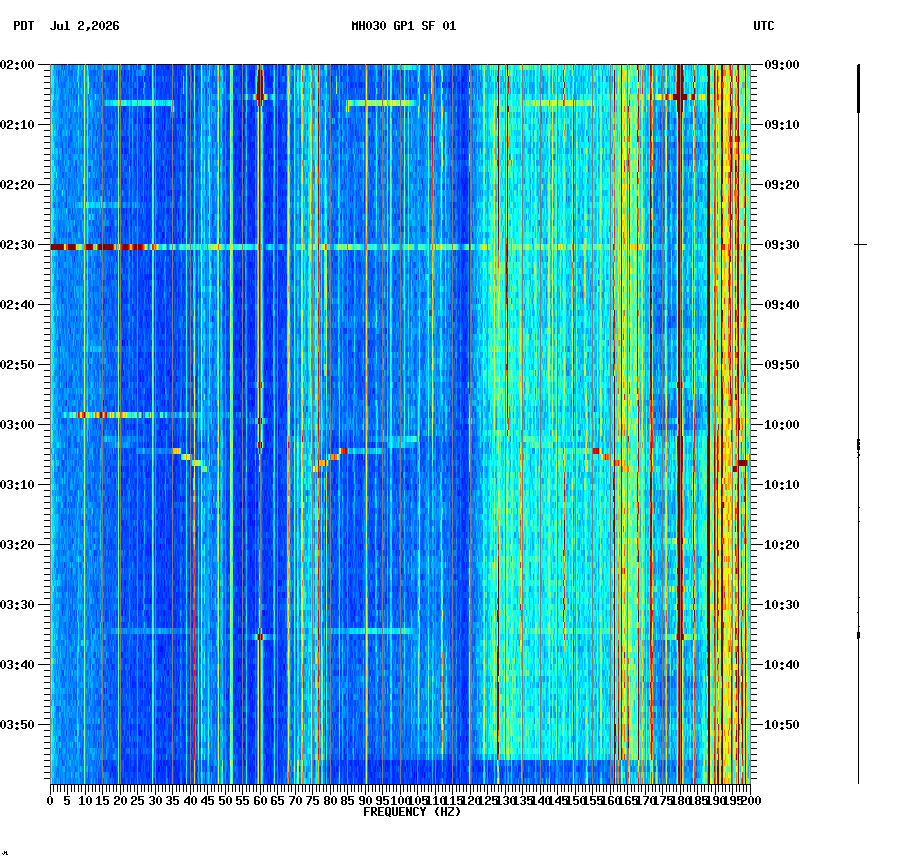Click the '09:10' UTC time label

[782, 124]
